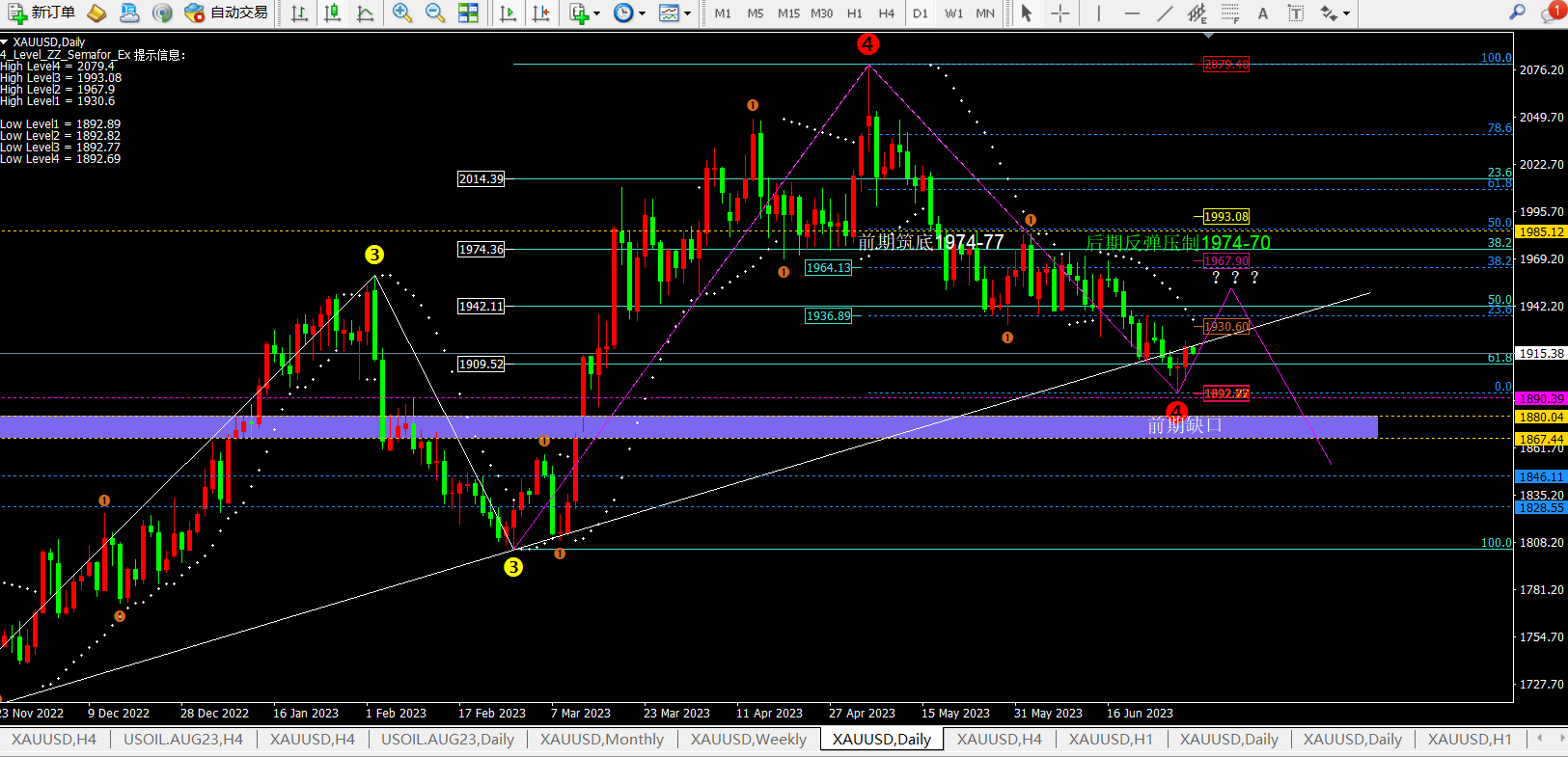Screen dimensions: 1568x757
Task: Open the indicators list dropdown
Action: point(584,13)
